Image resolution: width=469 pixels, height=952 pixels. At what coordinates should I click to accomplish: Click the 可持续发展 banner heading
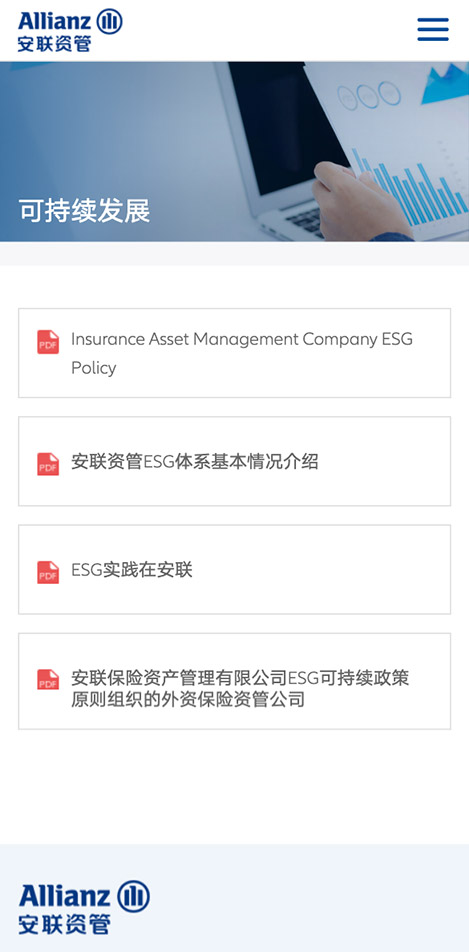click(84, 211)
